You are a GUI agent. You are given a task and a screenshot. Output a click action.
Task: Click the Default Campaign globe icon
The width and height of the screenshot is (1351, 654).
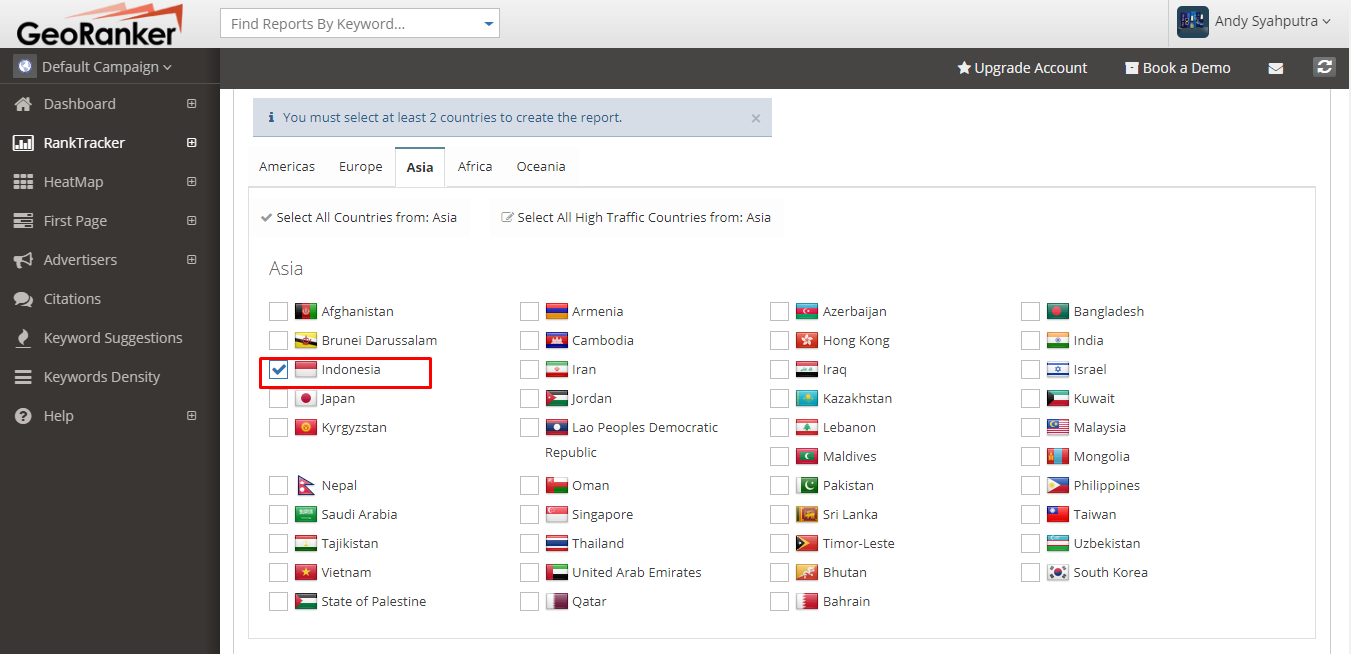point(25,67)
